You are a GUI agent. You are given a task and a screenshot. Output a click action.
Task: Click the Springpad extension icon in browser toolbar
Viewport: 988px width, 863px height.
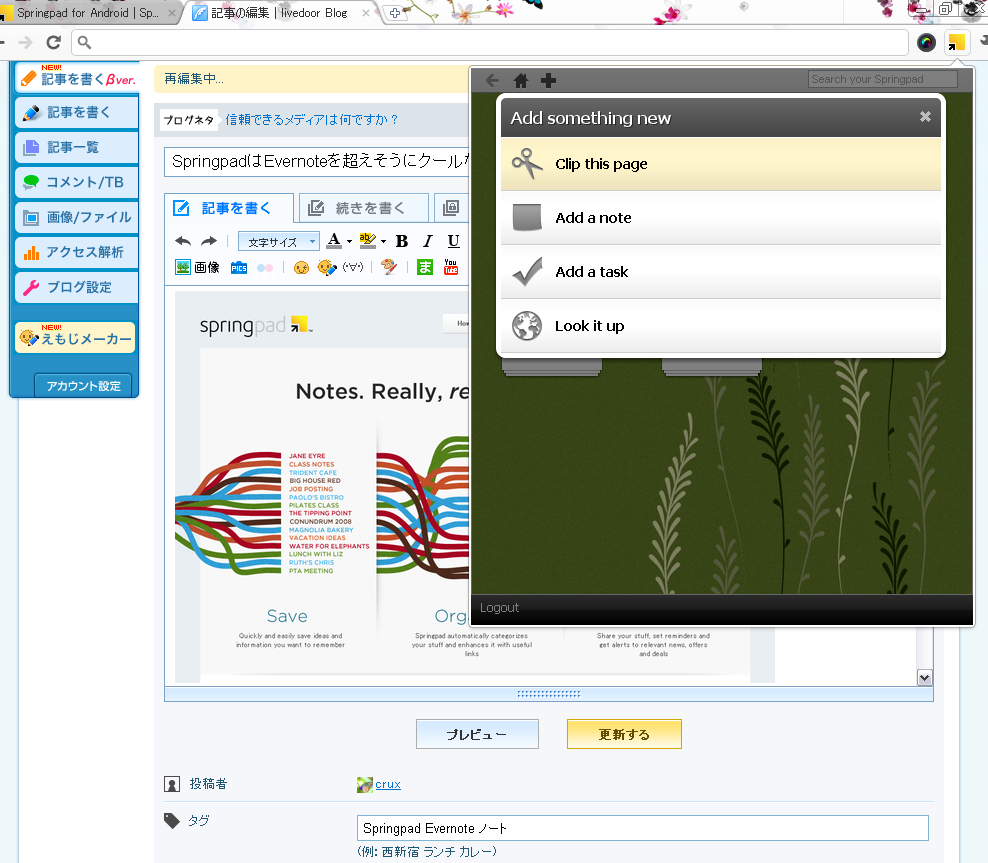tap(956, 42)
